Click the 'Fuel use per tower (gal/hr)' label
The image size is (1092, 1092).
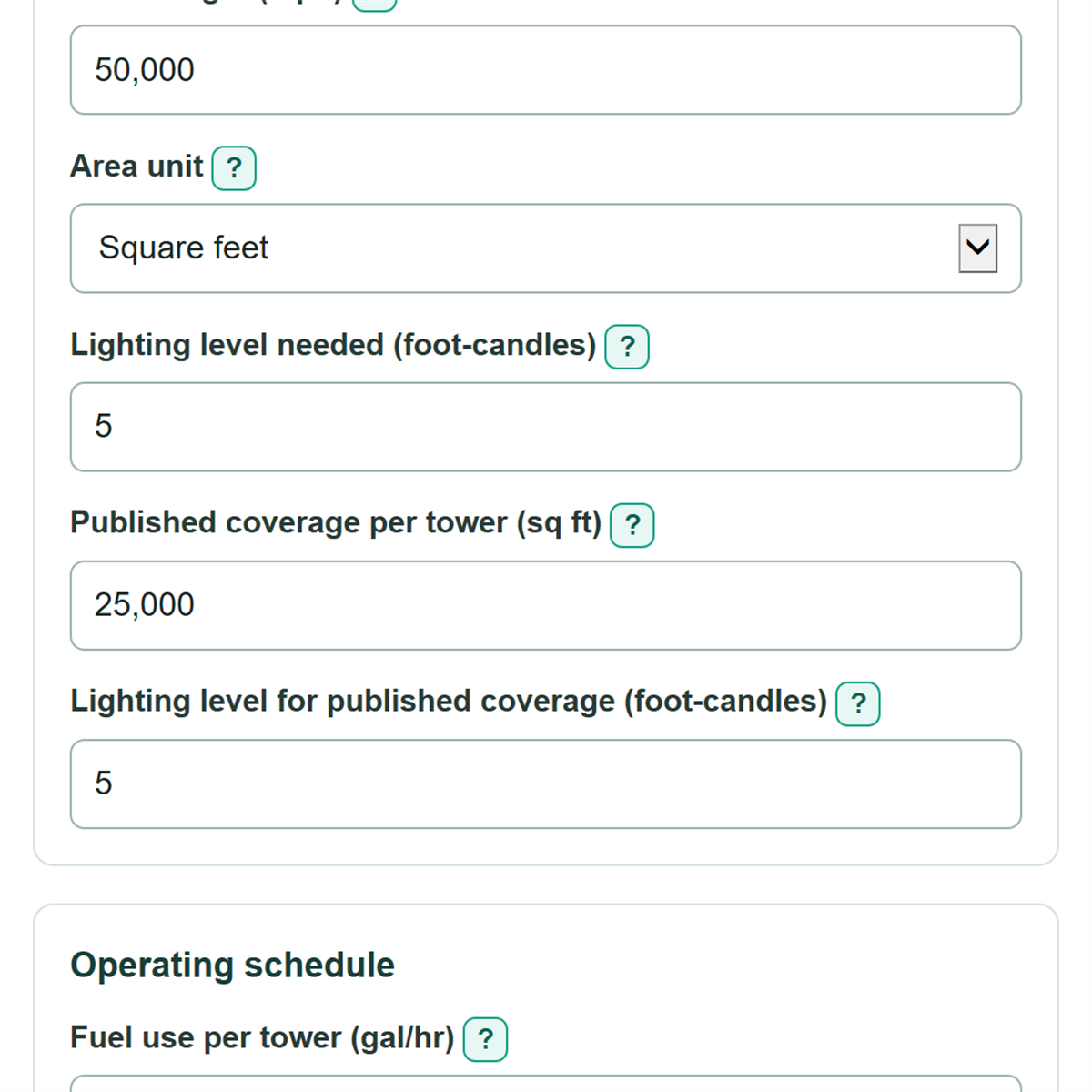click(262, 1037)
